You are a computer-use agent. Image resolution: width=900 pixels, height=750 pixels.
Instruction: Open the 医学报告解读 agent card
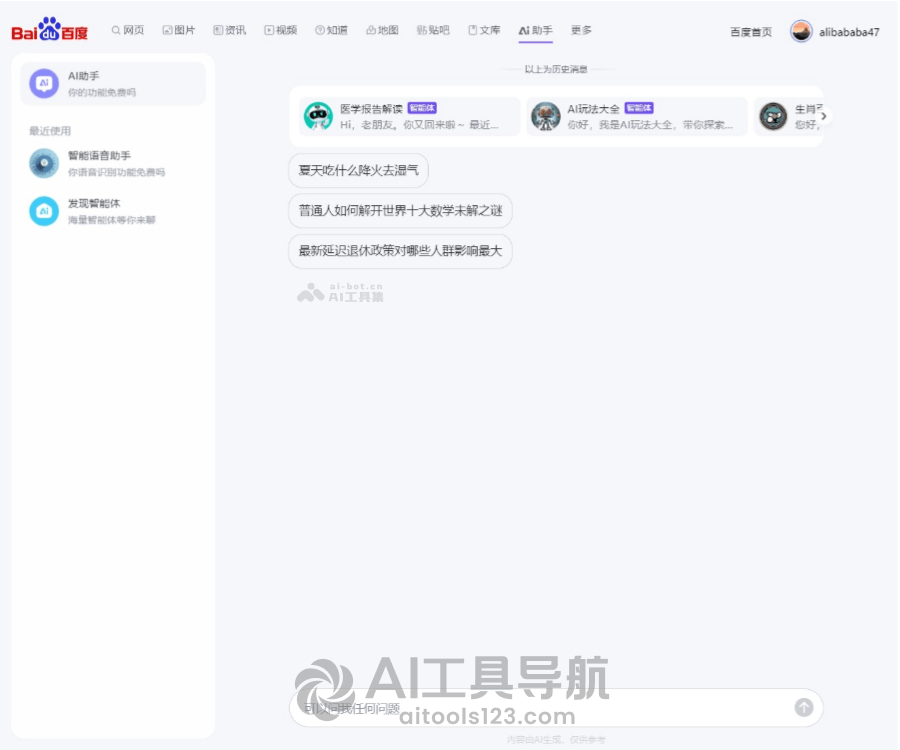410,116
